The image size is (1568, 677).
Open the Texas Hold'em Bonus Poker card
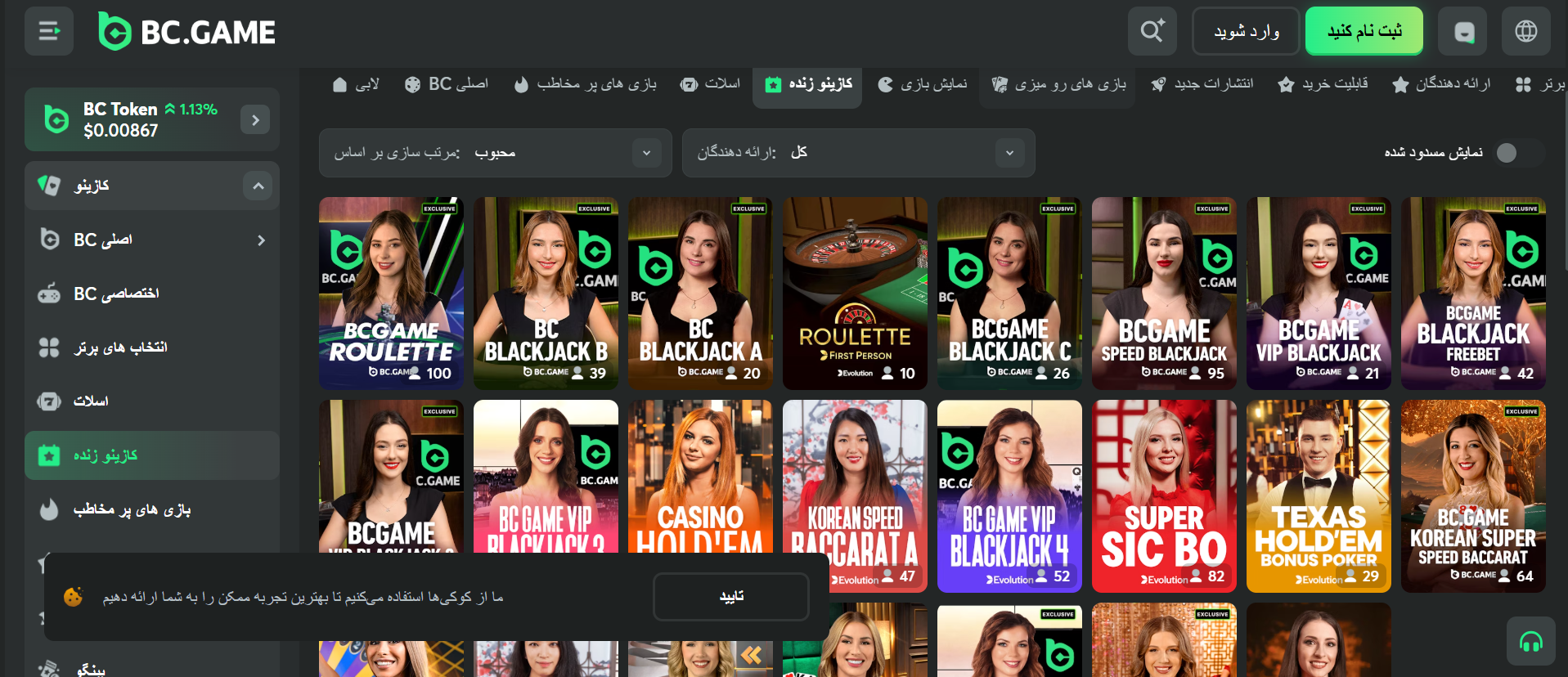pos(1319,496)
